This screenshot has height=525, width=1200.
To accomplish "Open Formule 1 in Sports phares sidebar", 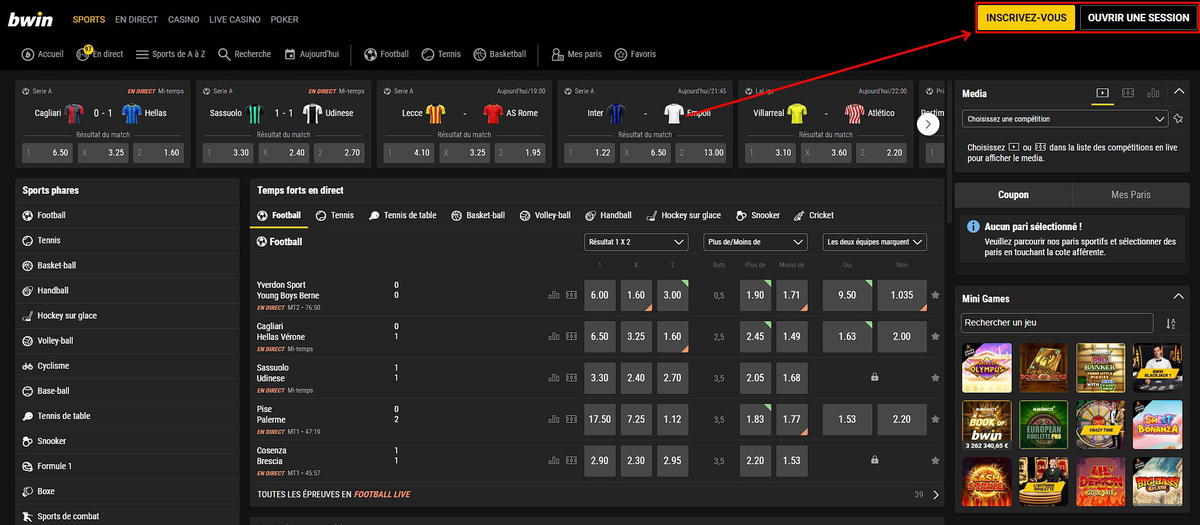I will pyautogui.click(x=128, y=466).
